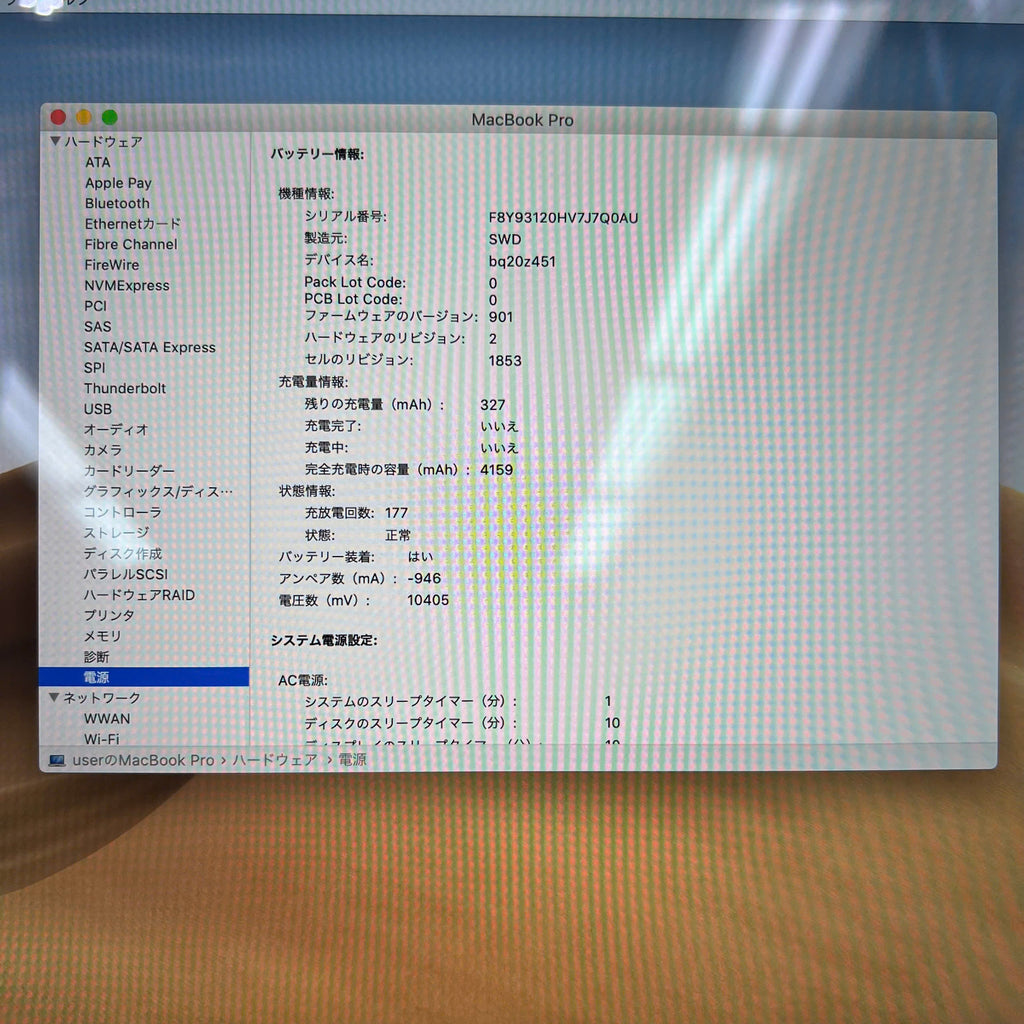Minimize window with yellow button
The image size is (1024, 1024).
point(84,117)
